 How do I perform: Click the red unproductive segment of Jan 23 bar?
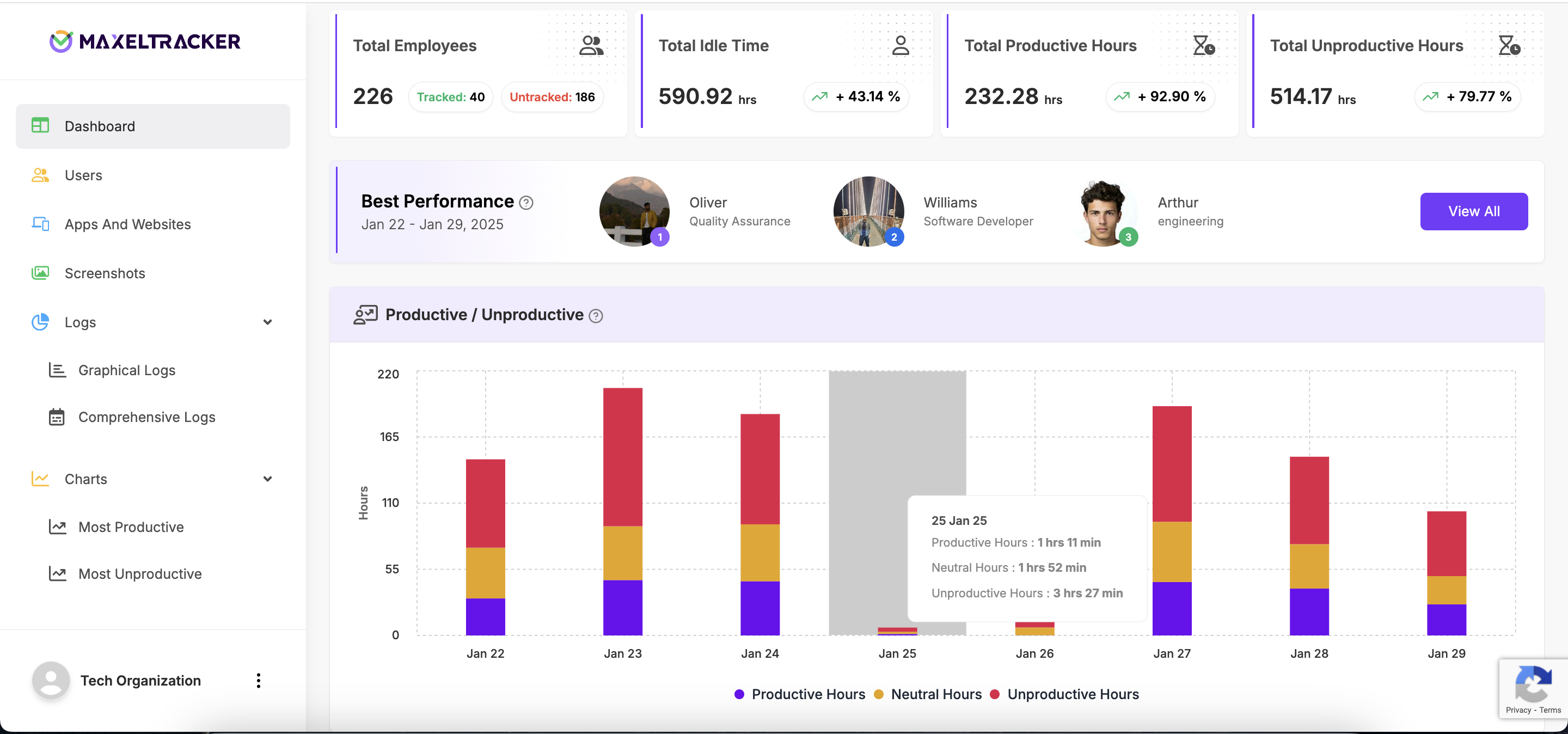(622, 456)
